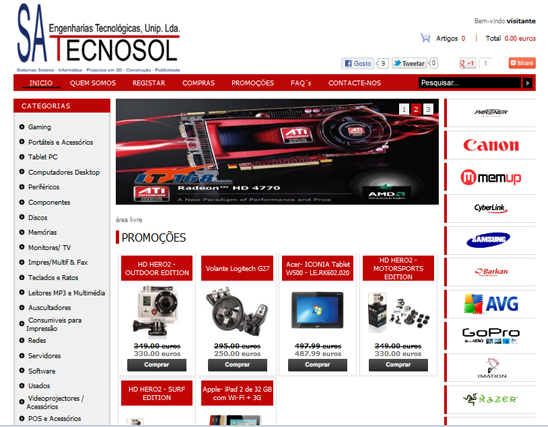Open the Acer ICONIA tablet image
This screenshot has height=427, width=548.
(x=317, y=311)
